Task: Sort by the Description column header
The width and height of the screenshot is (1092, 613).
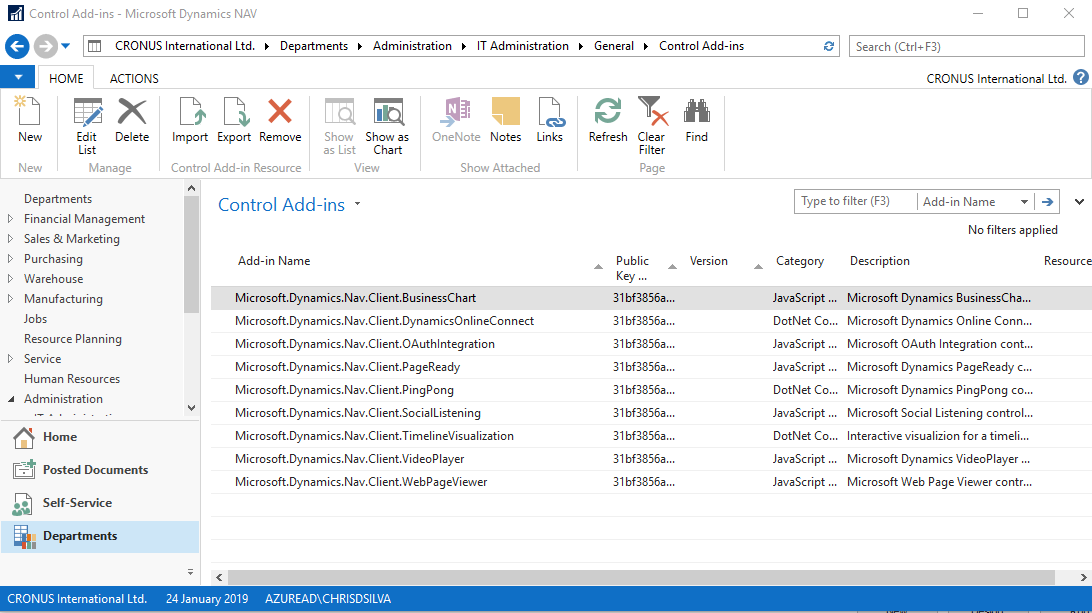Action: click(880, 261)
